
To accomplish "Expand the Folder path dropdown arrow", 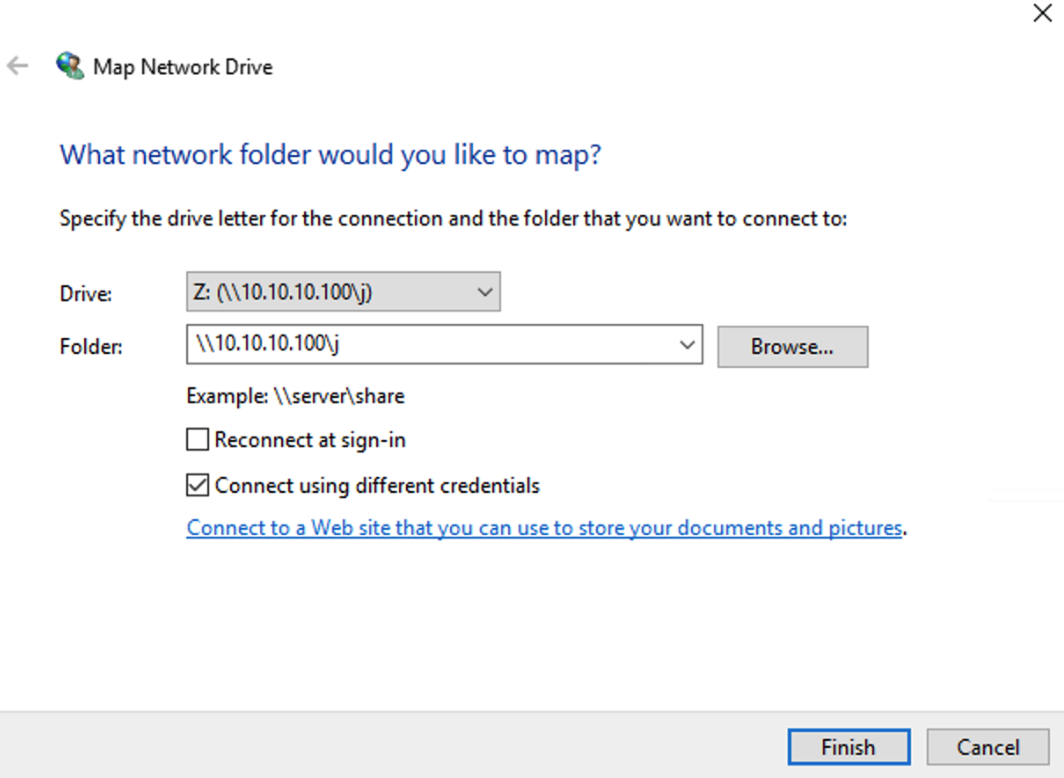I will tap(687, 345).
